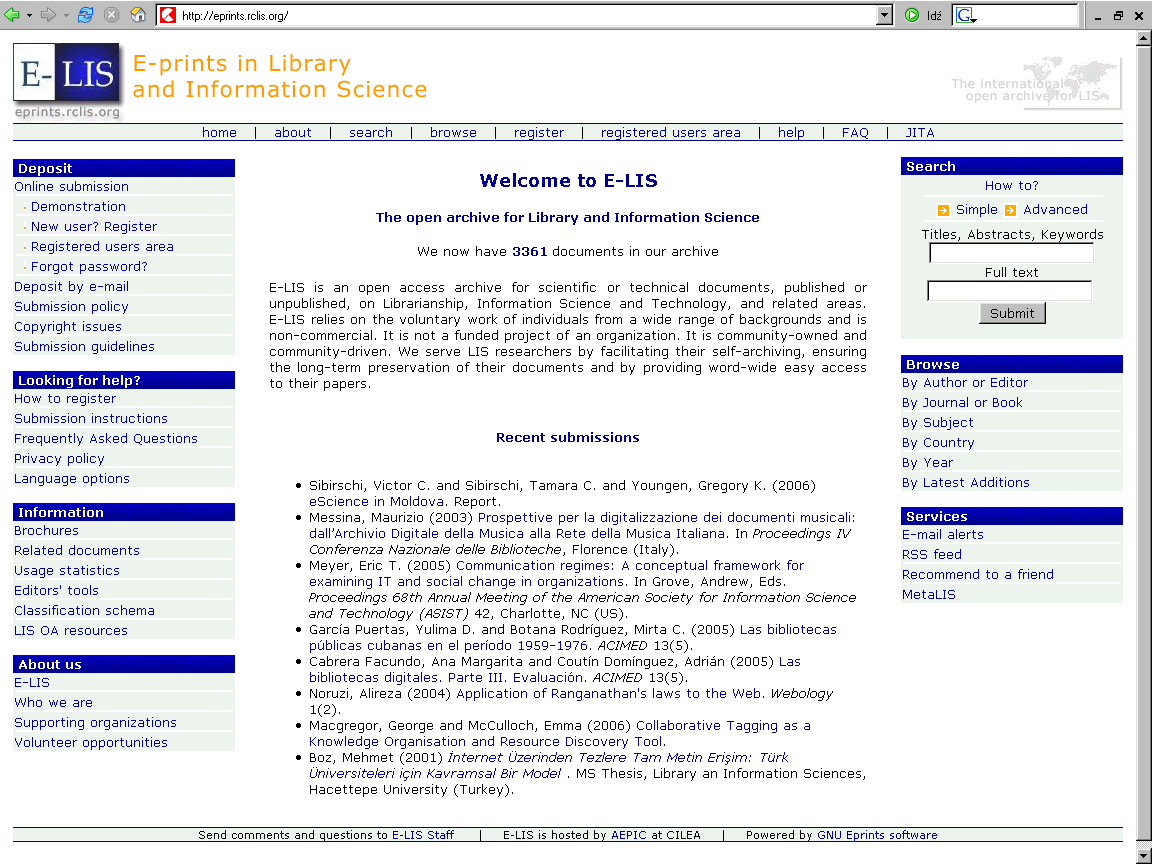The height and width of the screenshot is (864, 1152).
Task: Click the Stop loading icon
Action: click(x=112, y=15)
